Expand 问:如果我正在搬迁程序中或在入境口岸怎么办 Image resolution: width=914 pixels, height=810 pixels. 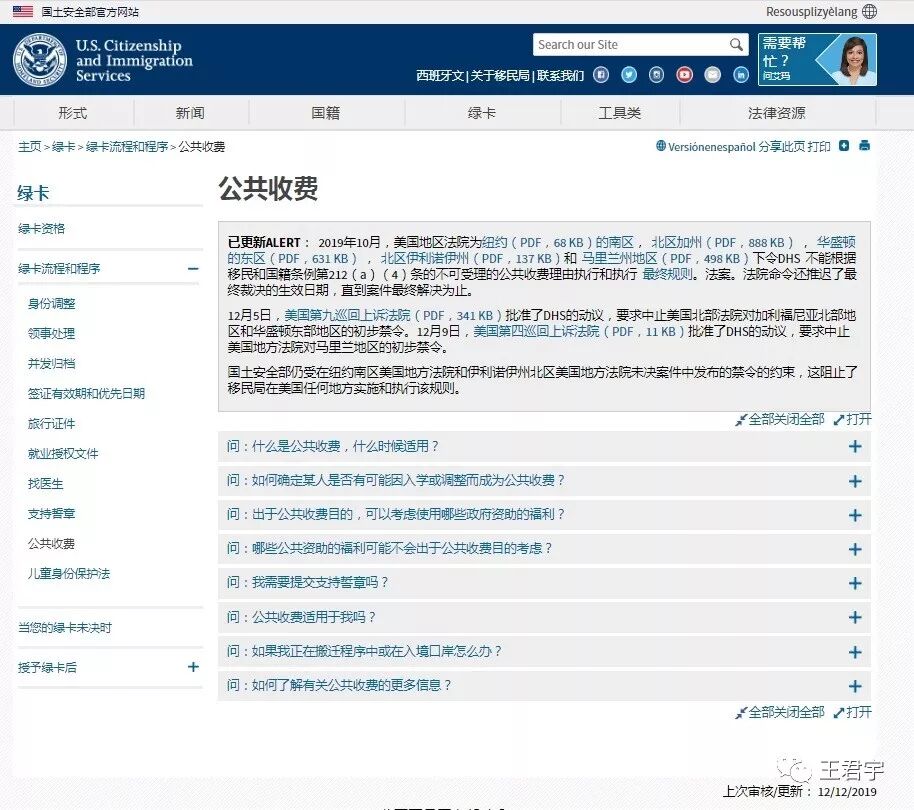tap(544, 651)
